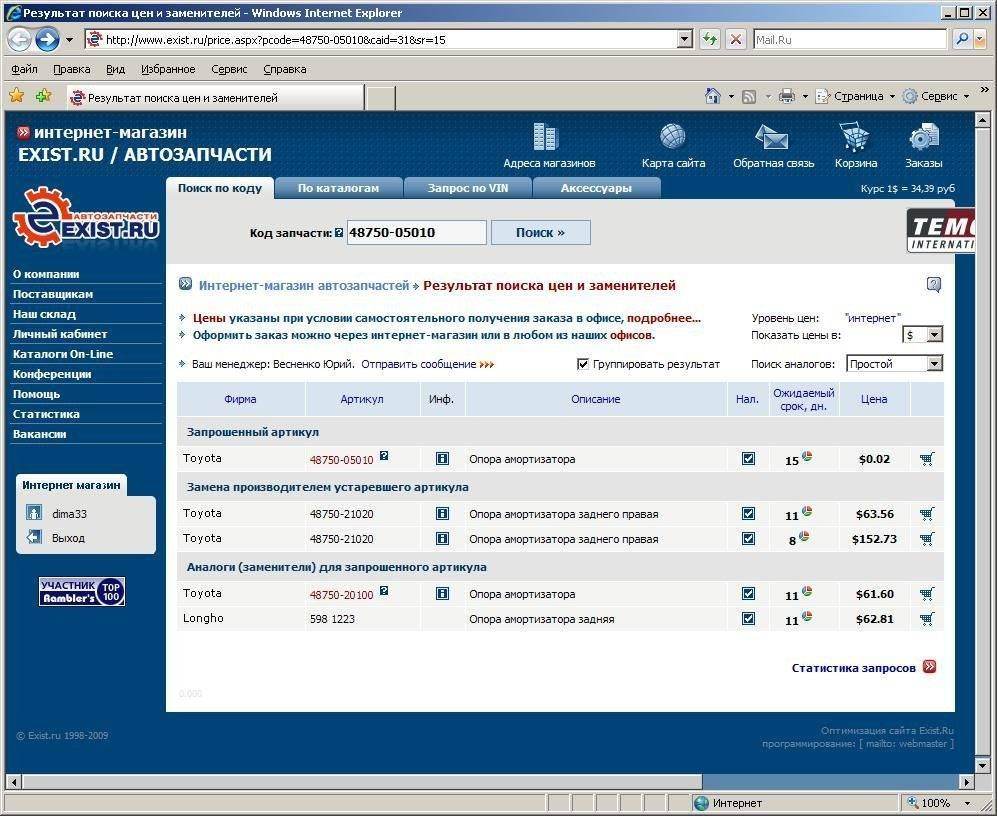Toggle availability checkbox for Longho row
Viewport: 997px width, 816px height.
click(748, 619)
